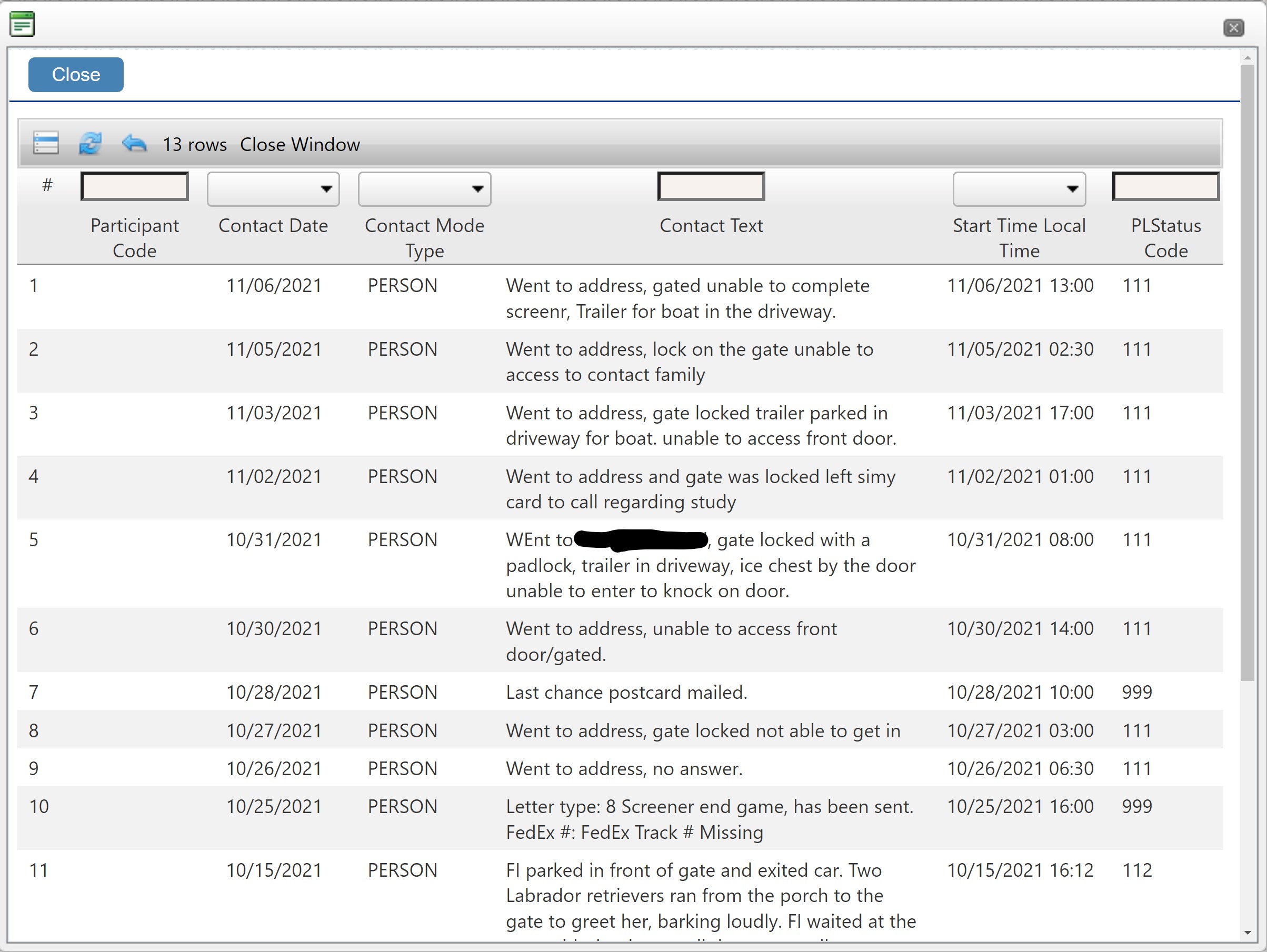Click the blue back arrow icon
Screen dimensions: 1267x952
click(134, 143)
